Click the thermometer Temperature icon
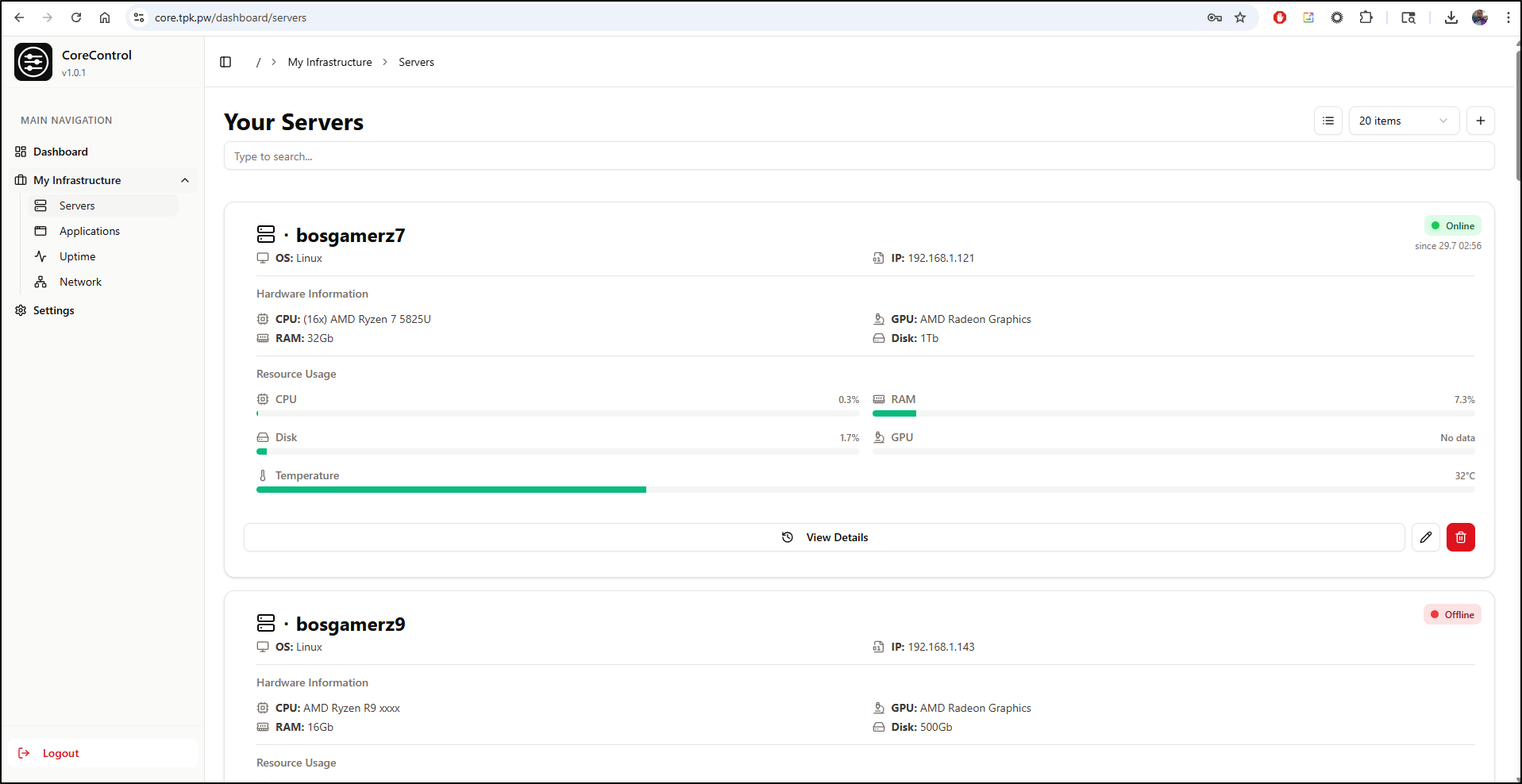 point(263,475)
